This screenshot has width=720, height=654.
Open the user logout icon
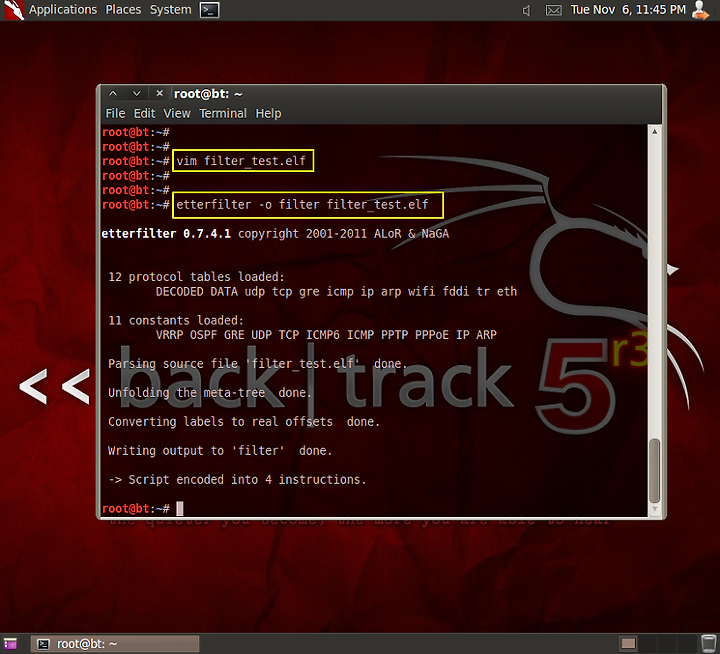[700, 10]
